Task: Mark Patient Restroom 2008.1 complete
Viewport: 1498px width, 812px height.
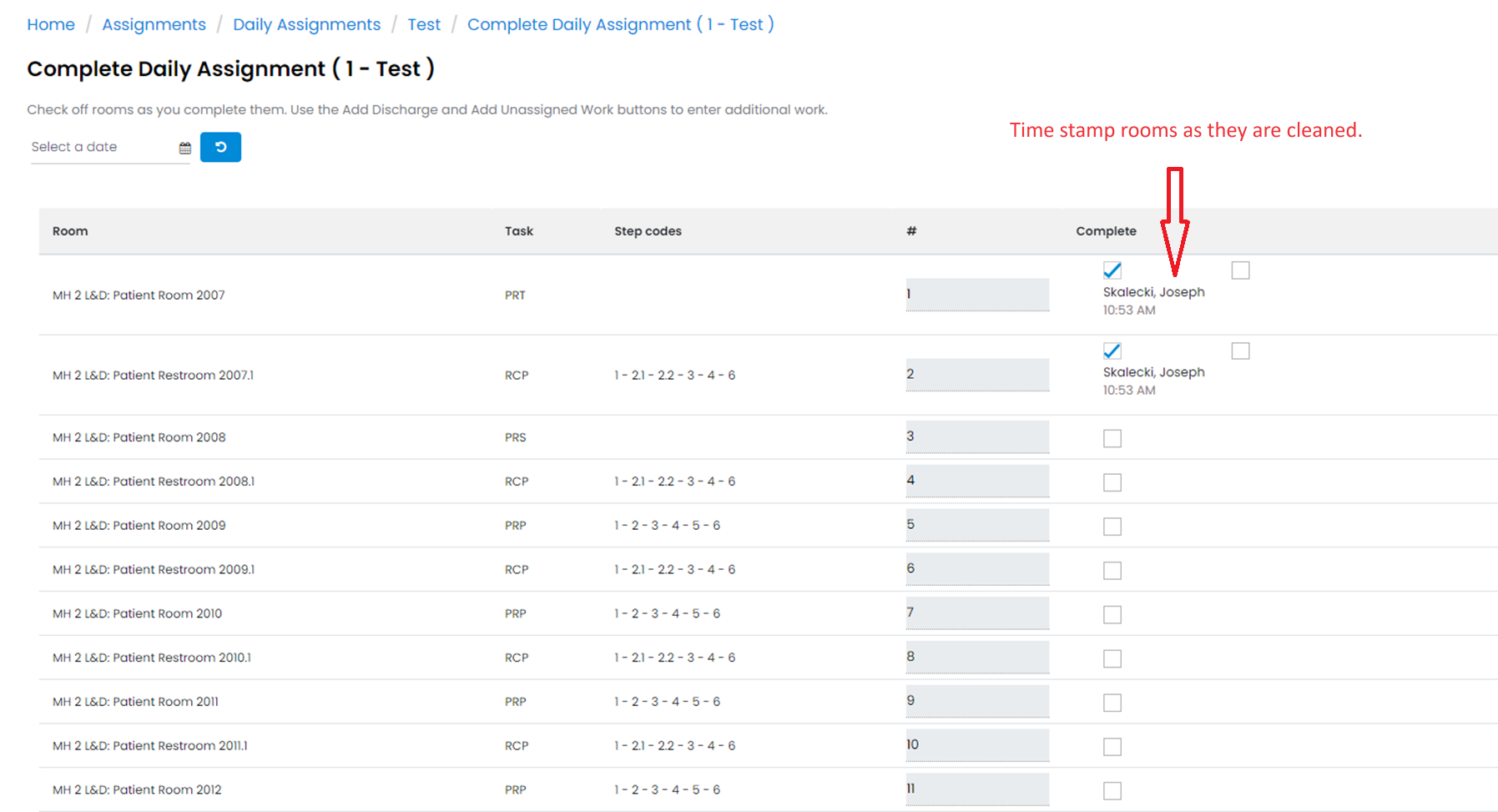Action: coord(1112,482)
